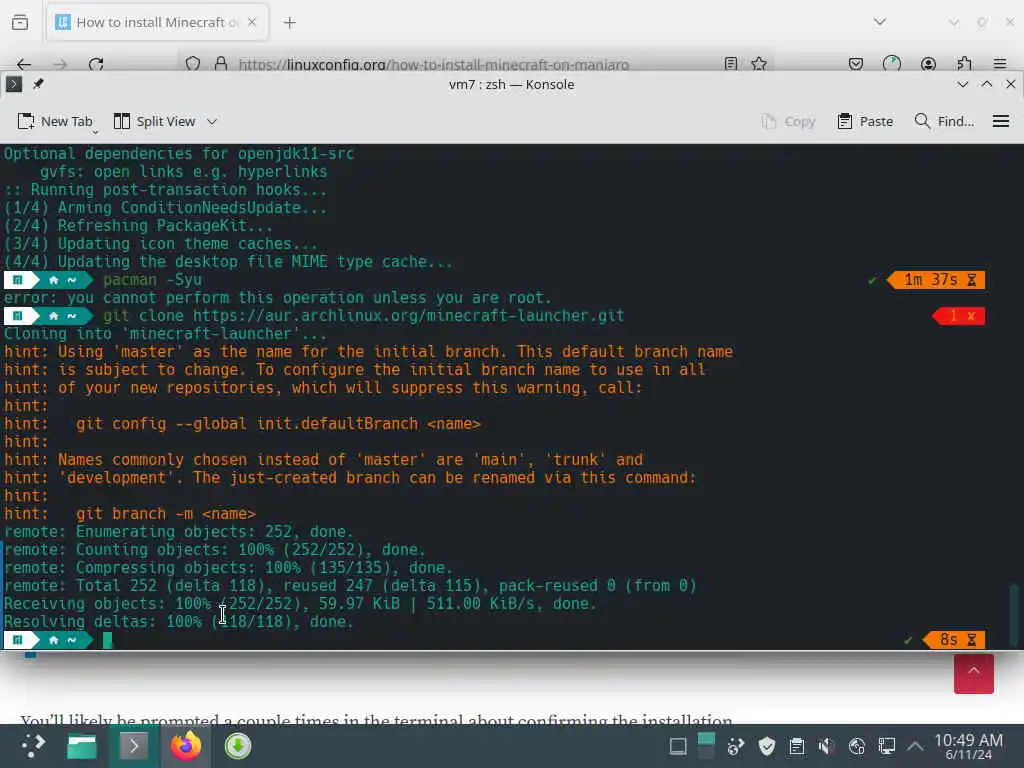Reload the Firefox page
Viewport: 1024px width, 768px height.
(x=96, y=64)
